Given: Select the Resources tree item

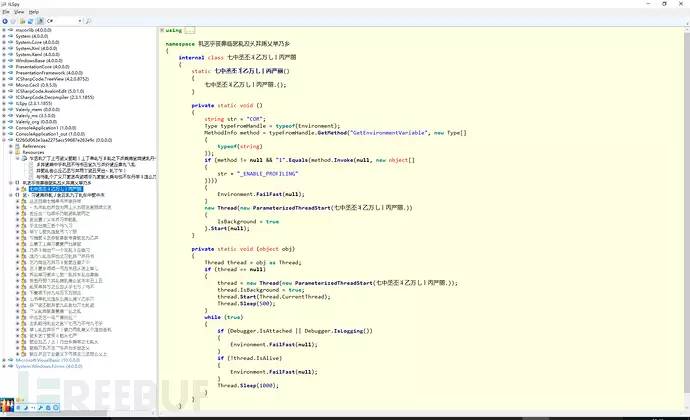Looking at the screenshot, I should pos(33,152).
